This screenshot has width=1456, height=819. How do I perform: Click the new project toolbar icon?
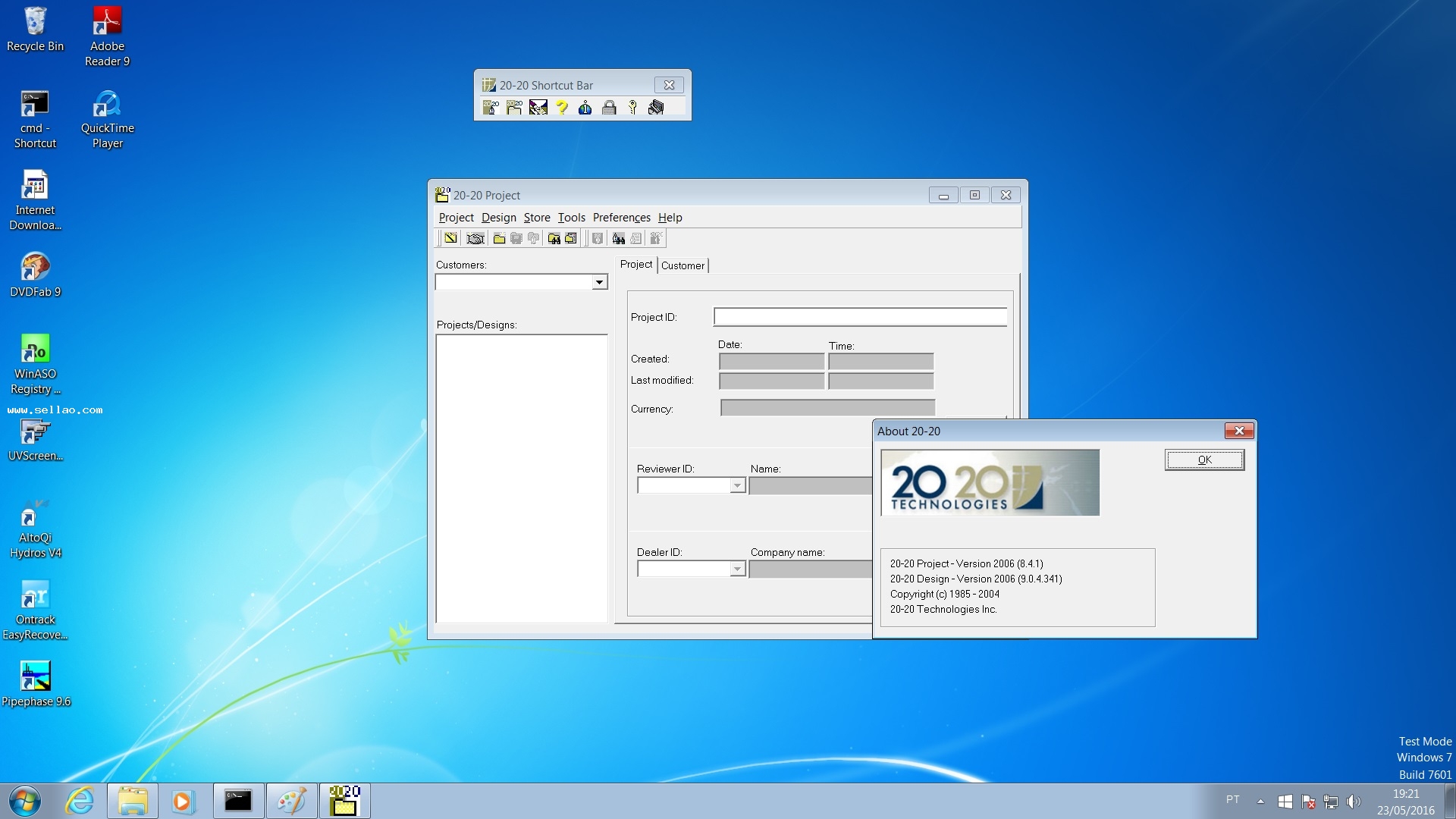[450, 238]
